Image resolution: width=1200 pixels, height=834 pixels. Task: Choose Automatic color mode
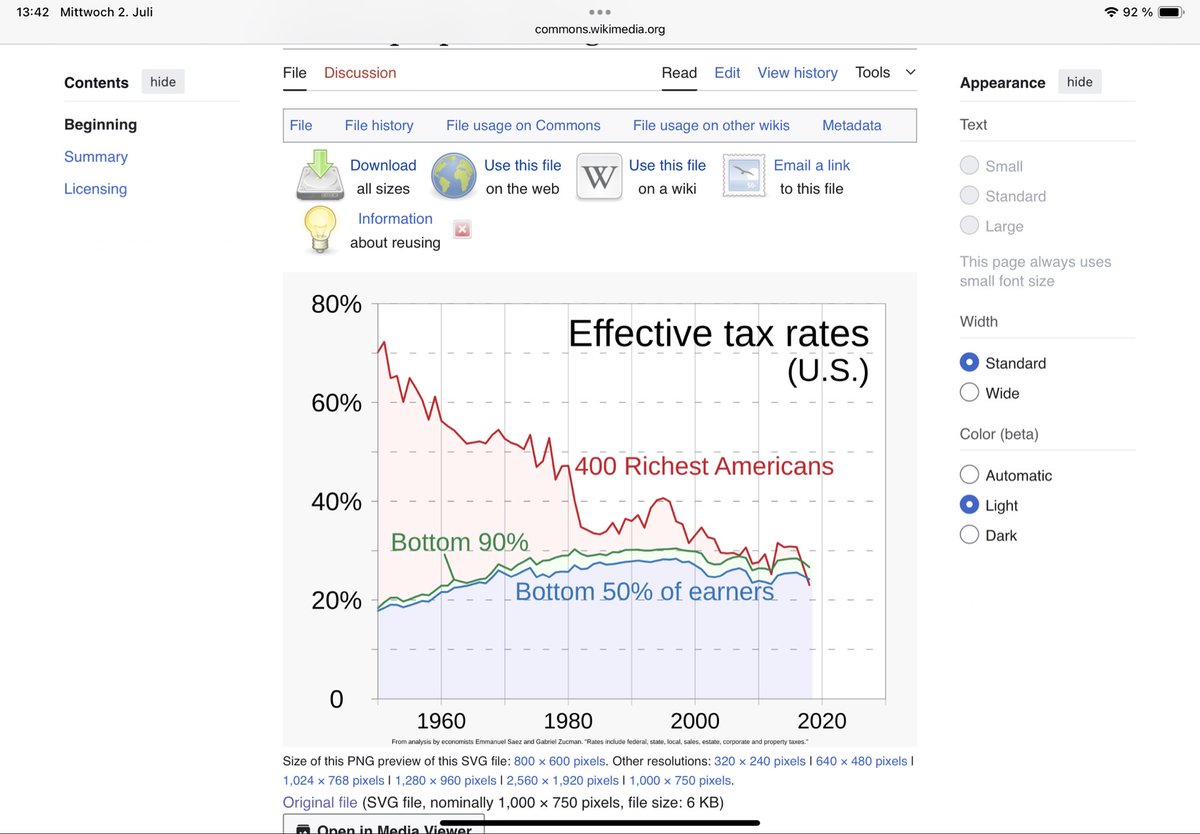coord(969,475)
